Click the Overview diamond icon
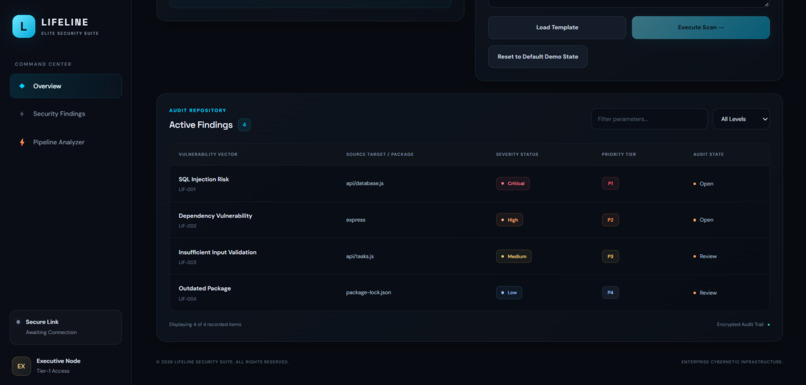The height and width of the screenshot is (385, 806). (x=22, y=86)
